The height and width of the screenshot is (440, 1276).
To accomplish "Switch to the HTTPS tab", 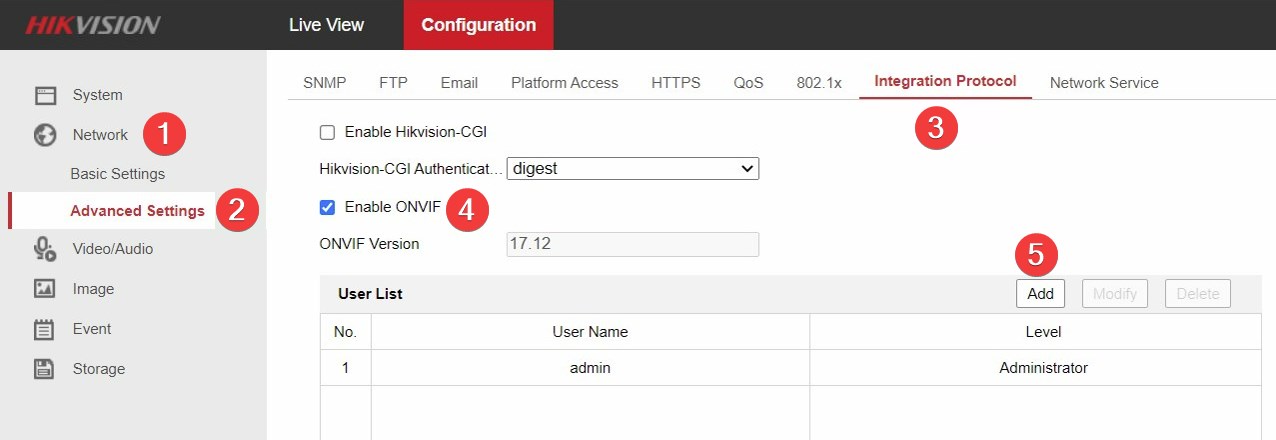I will tap(675, 83).
